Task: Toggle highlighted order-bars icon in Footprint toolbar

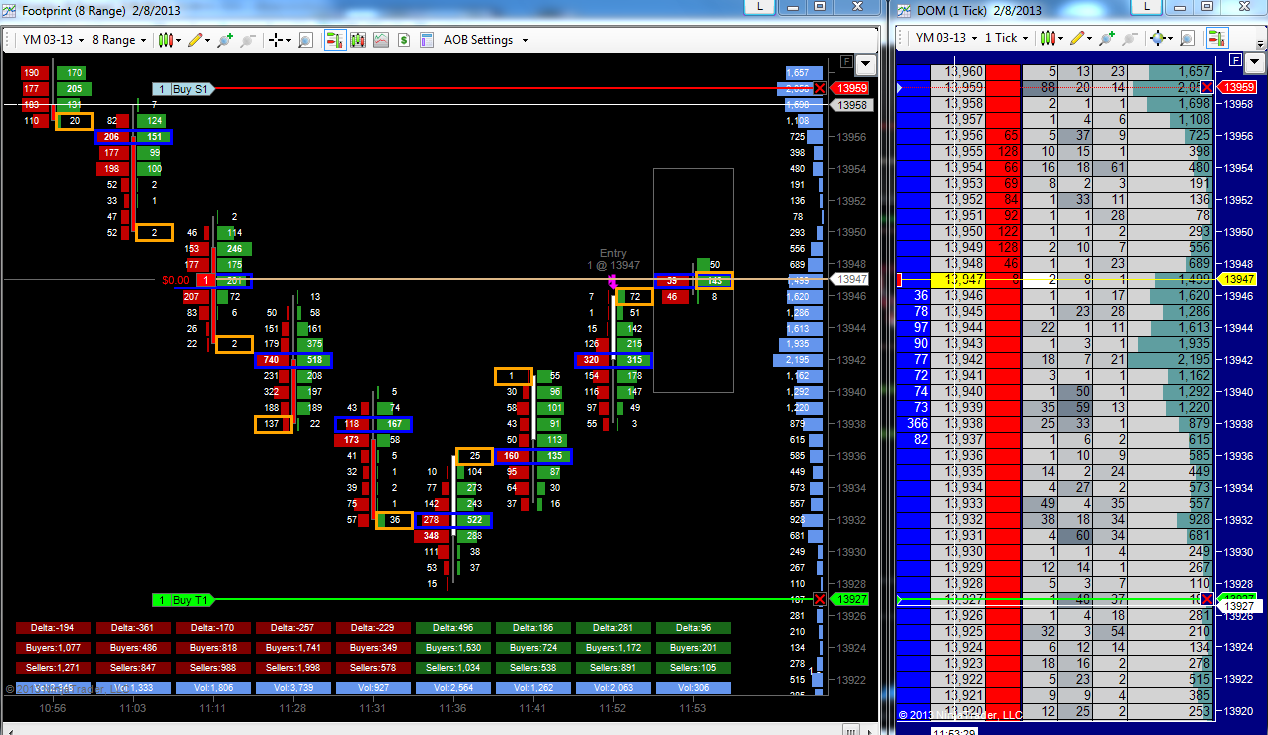Action: pyautogui.click(x=335, y=40)
